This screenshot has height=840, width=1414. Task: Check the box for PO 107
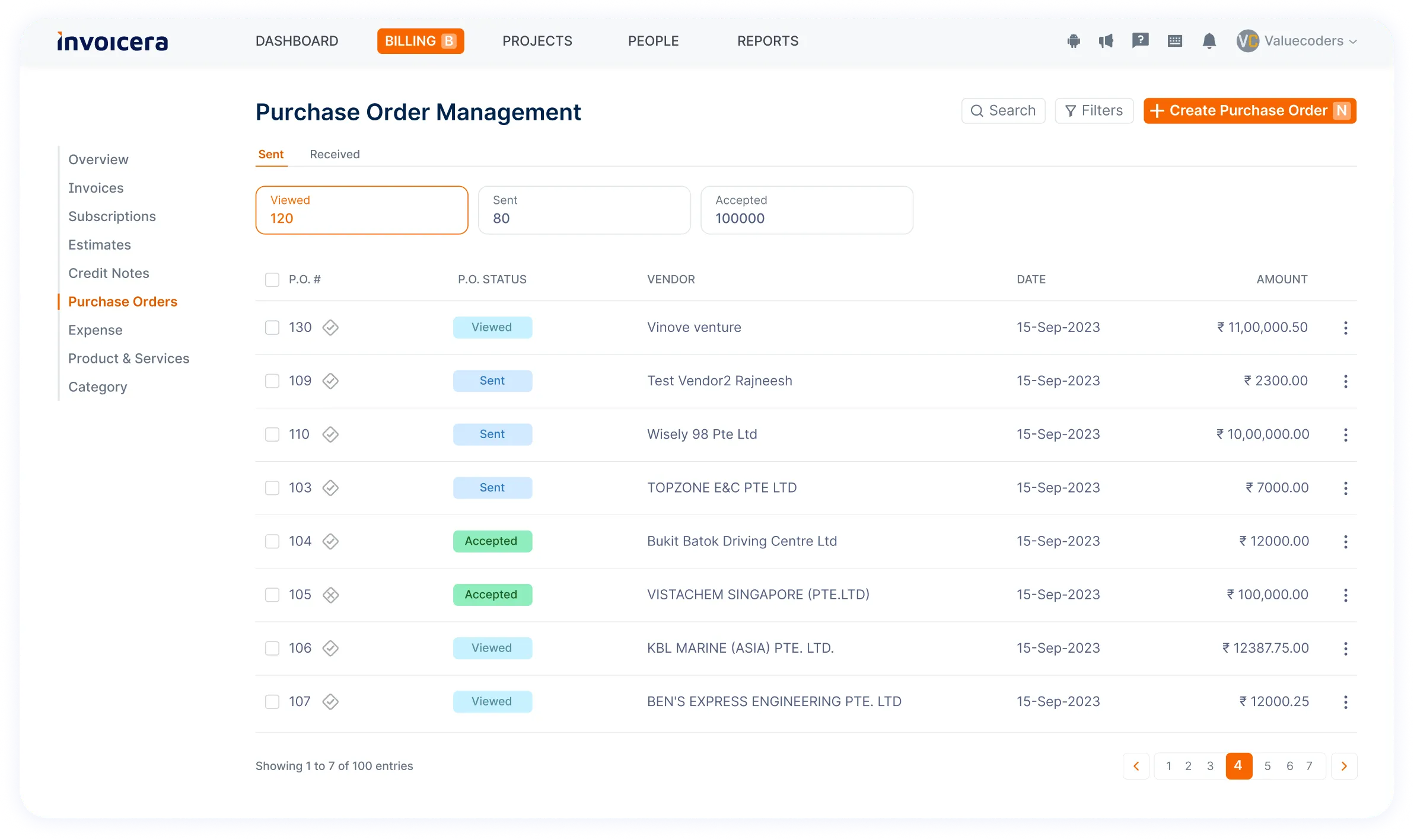[x=272, y=701]
